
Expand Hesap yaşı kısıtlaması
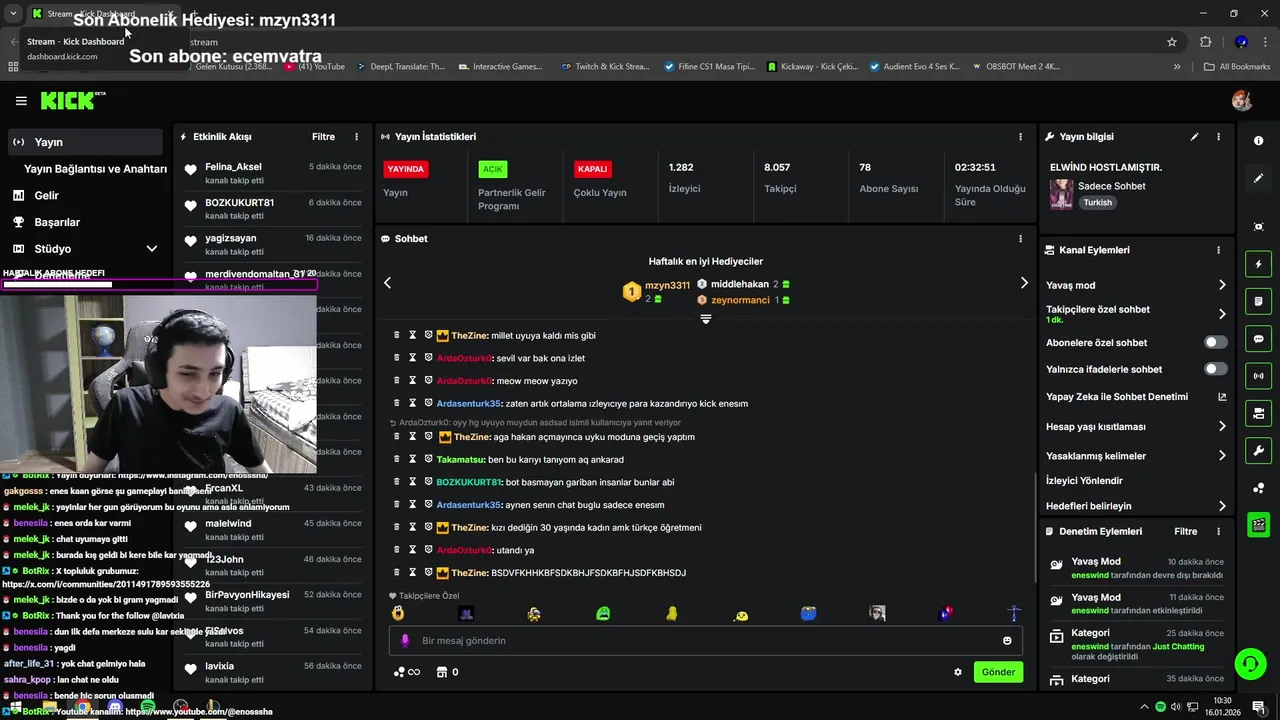[1222, 426]
